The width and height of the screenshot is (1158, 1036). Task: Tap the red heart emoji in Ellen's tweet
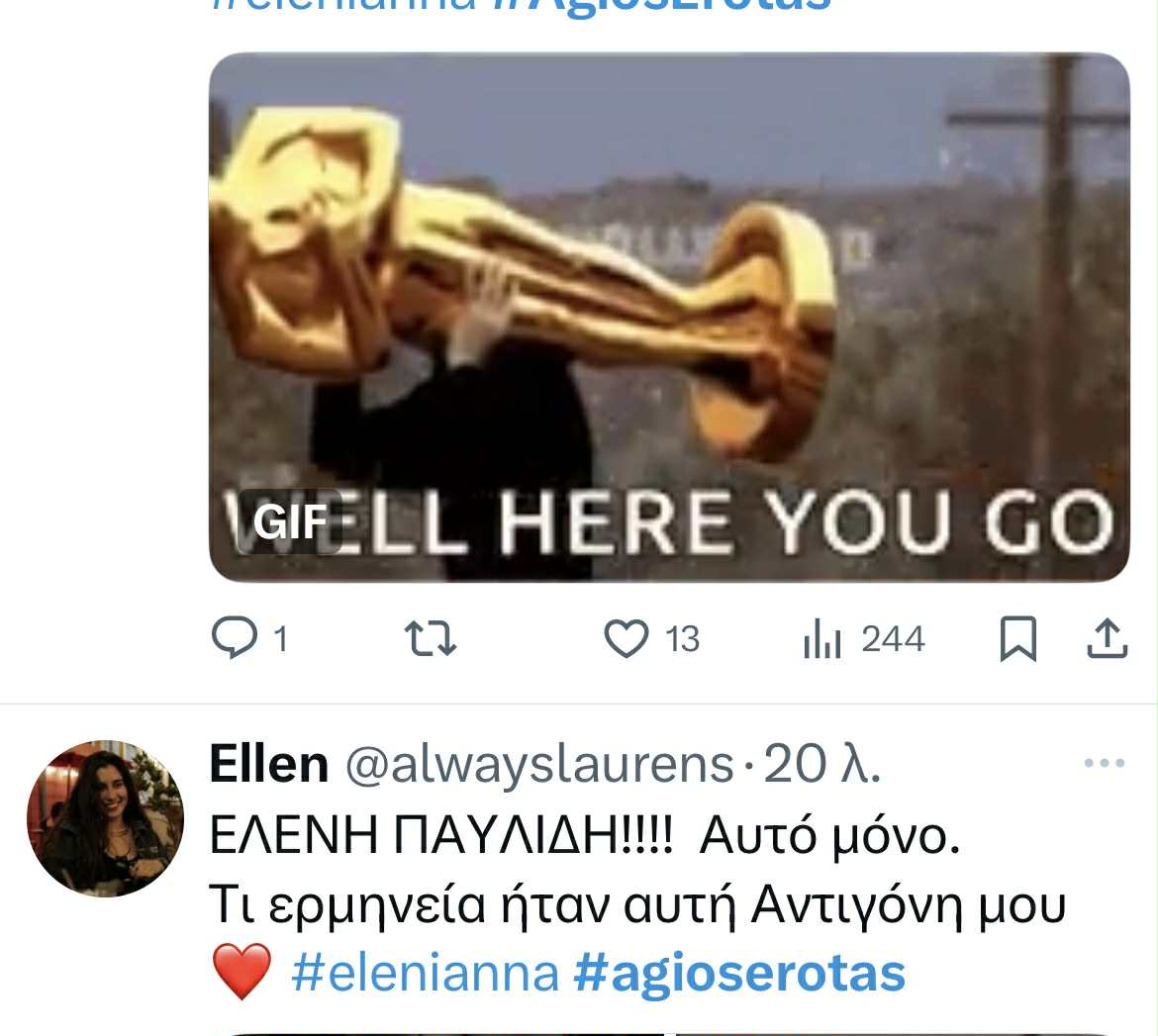pos(241,973)
